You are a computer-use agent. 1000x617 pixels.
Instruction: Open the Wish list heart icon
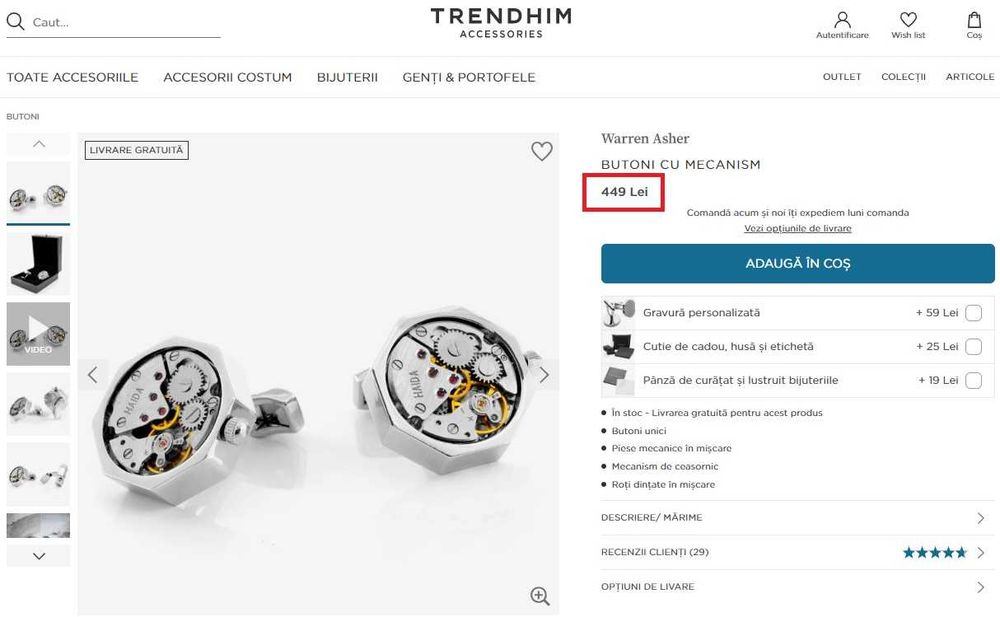[x=908, y=21]
